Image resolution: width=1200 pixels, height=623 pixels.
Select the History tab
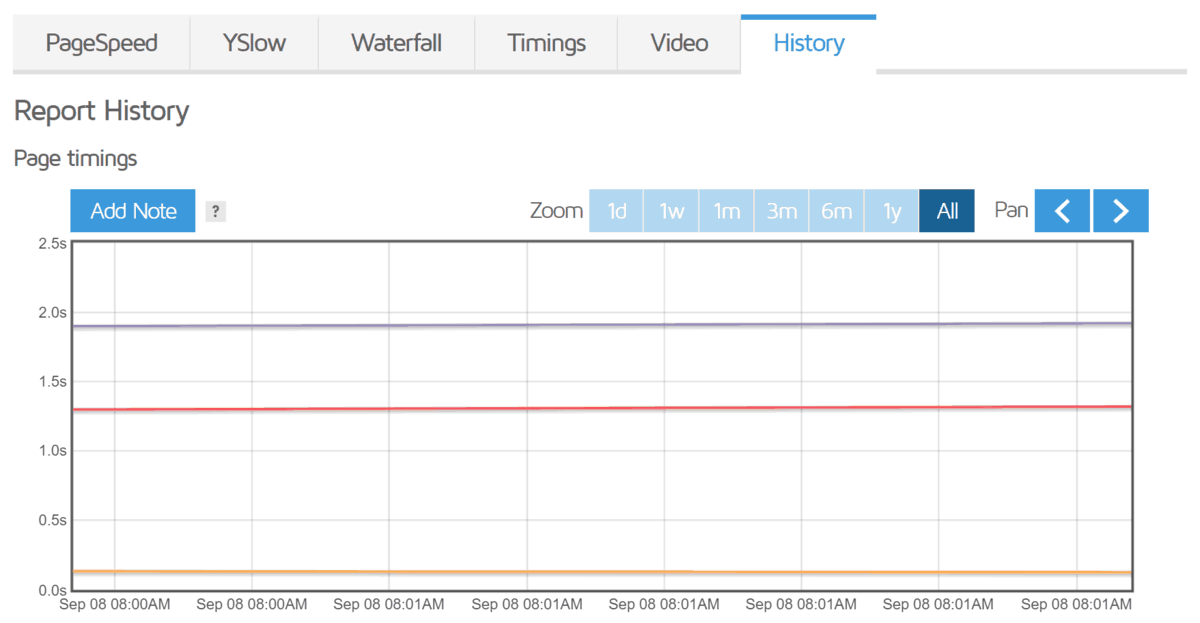pyautogui.click(x=808, y=43)
